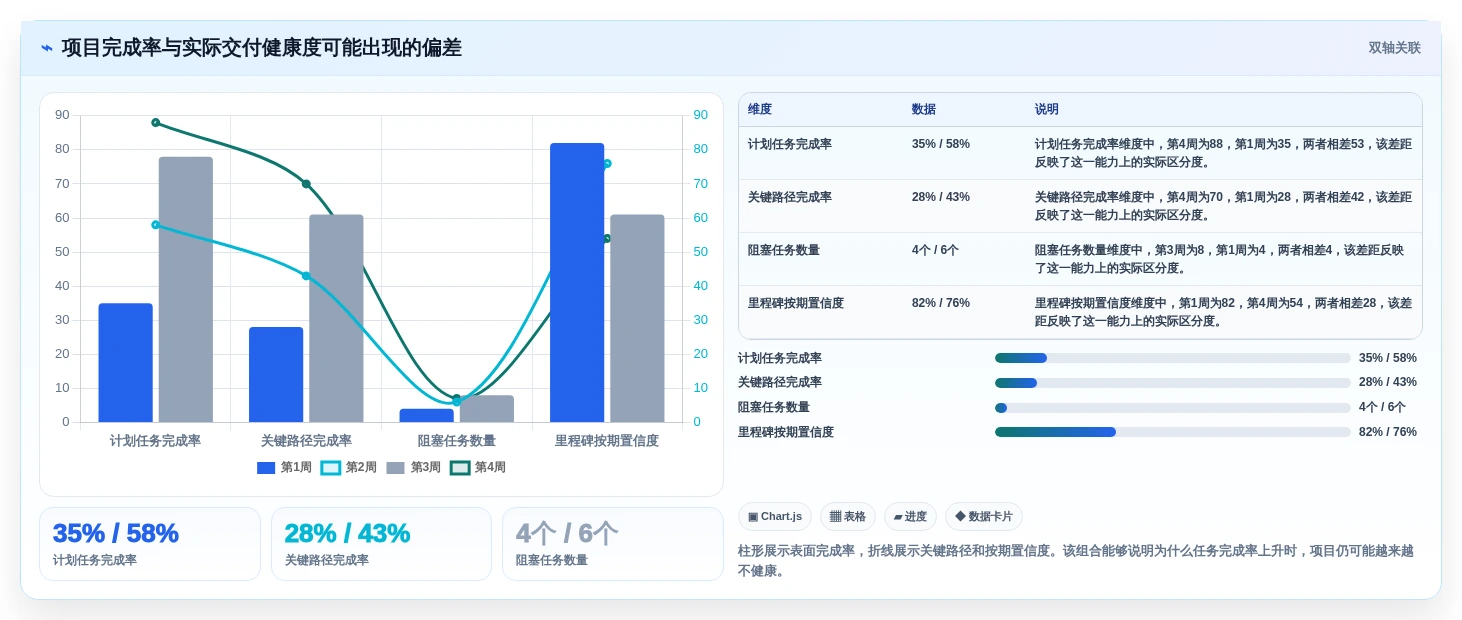
Task: Select the 28% / 43% 关键路径完成率 card
Action: (381, 544)
